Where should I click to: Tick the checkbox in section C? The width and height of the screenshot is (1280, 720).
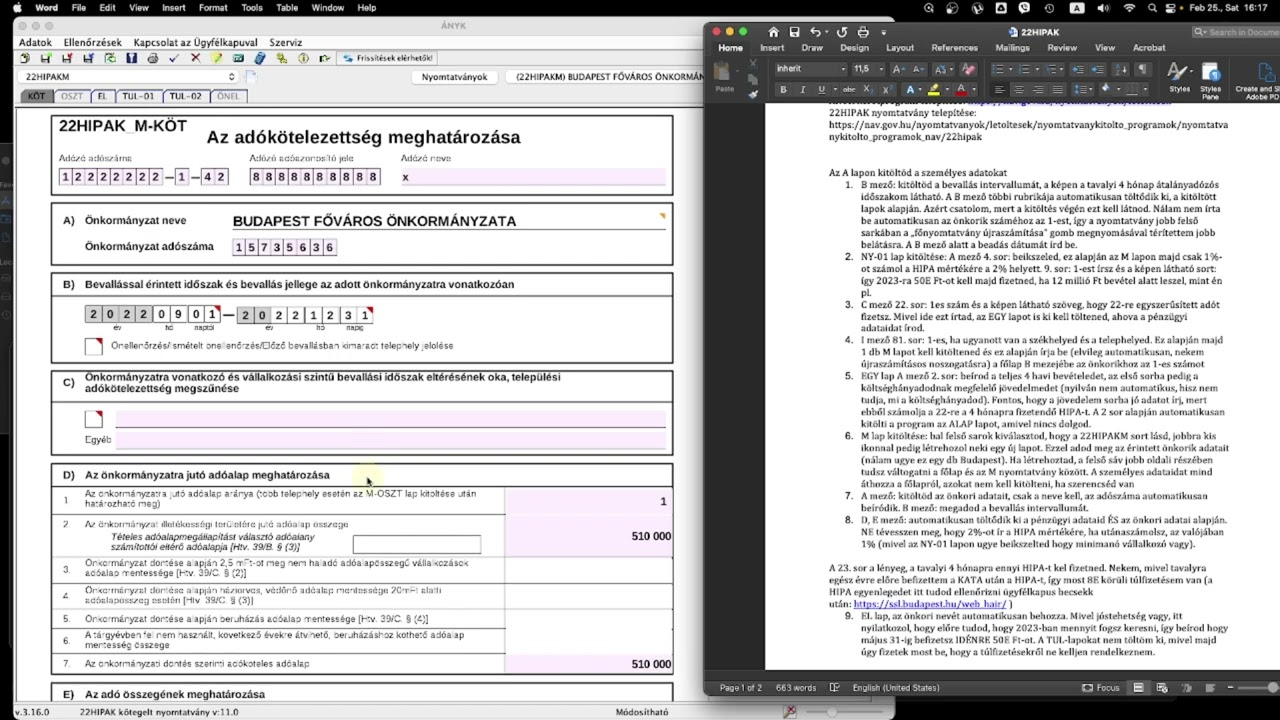pyautogui.click(x=94, y=419)
